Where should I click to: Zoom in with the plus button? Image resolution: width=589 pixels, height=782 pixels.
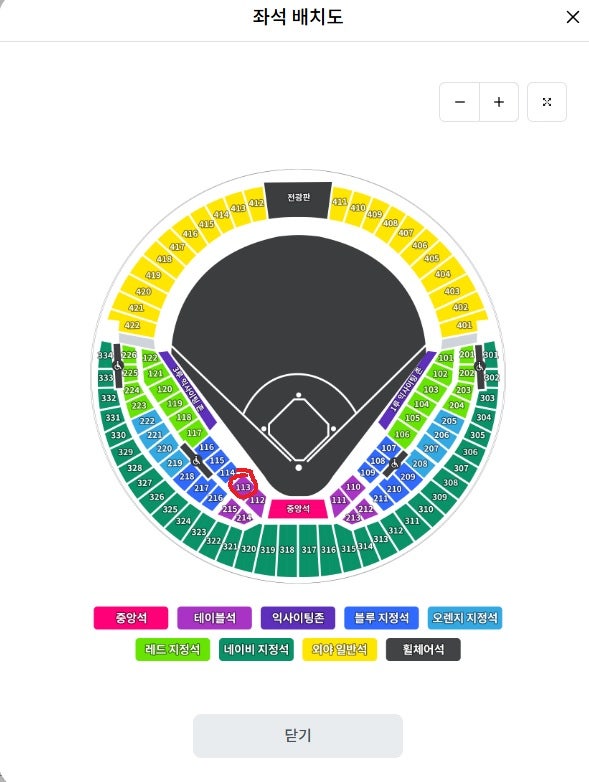pos(499,102)
